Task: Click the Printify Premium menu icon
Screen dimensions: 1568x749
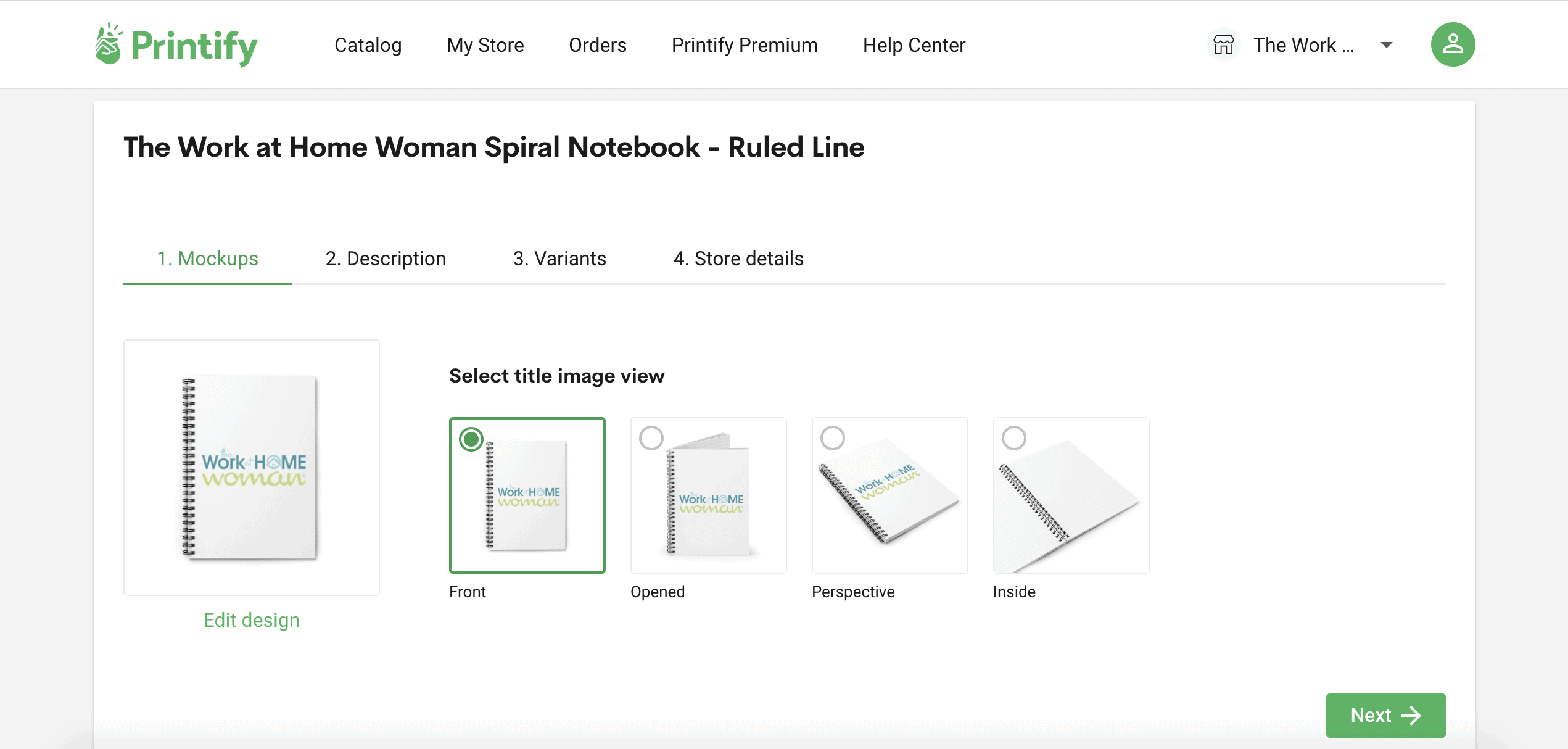Action: point(745,44)
